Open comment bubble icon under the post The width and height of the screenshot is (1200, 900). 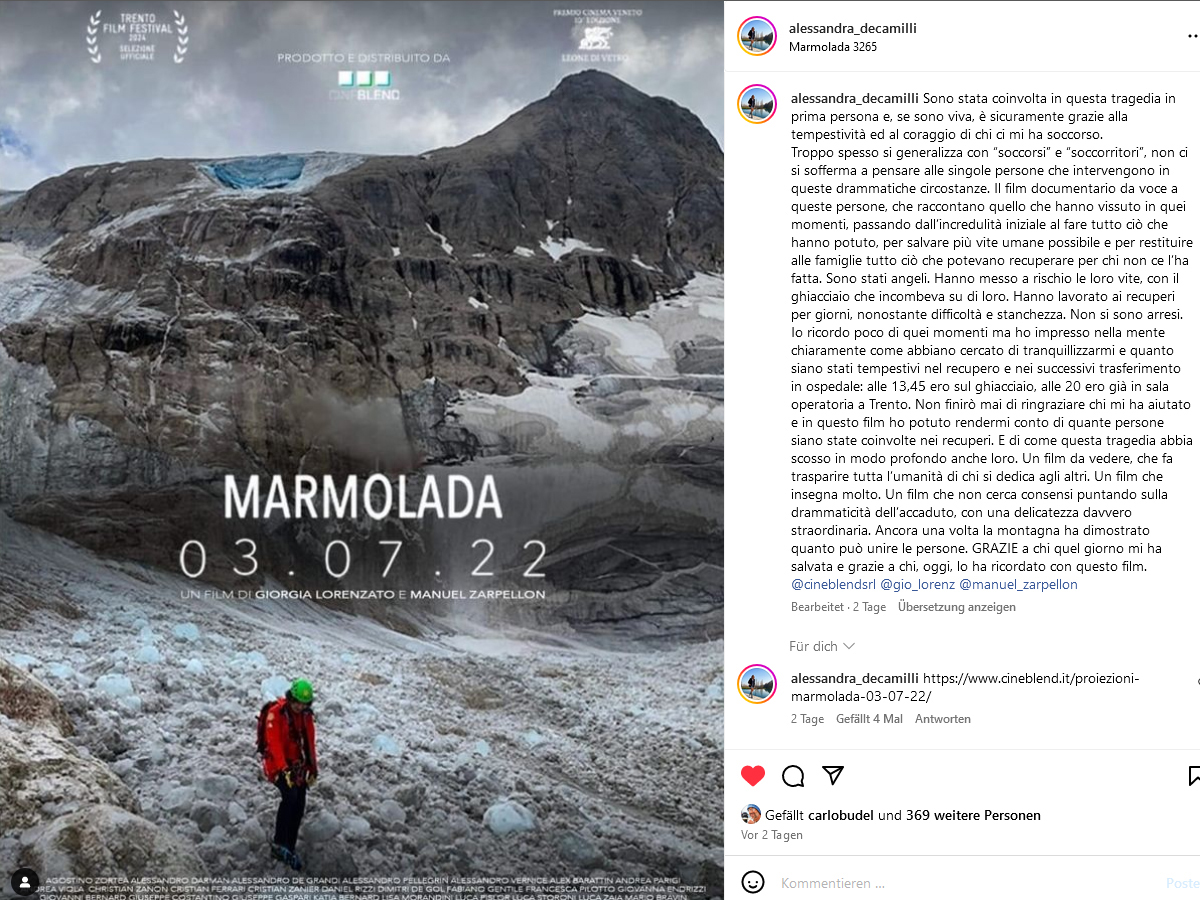pyautogui.click(x=793, y=776)
